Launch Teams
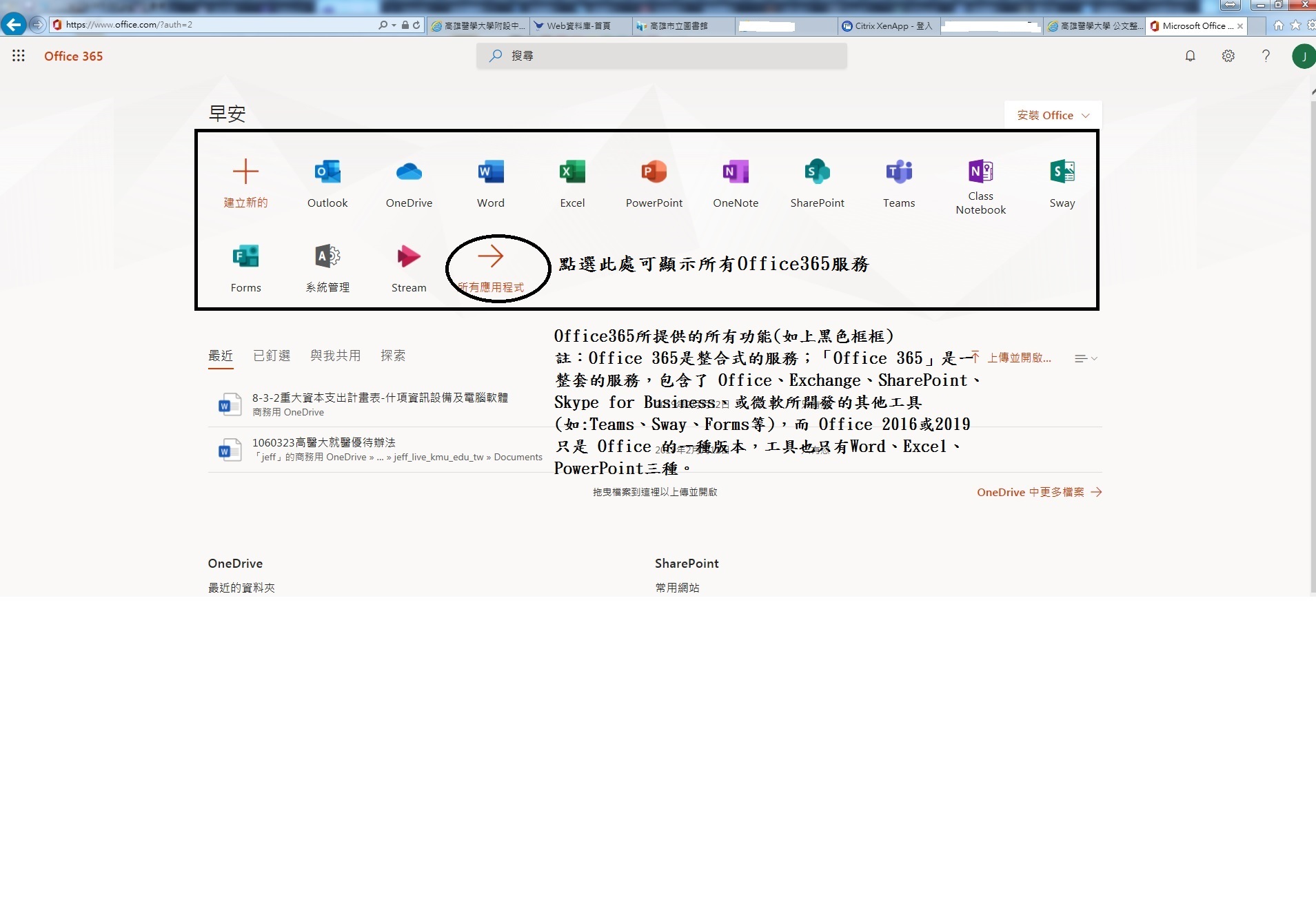Viewport: 1316px width, 904px height. pyautogui.click(x=899, y=183)
